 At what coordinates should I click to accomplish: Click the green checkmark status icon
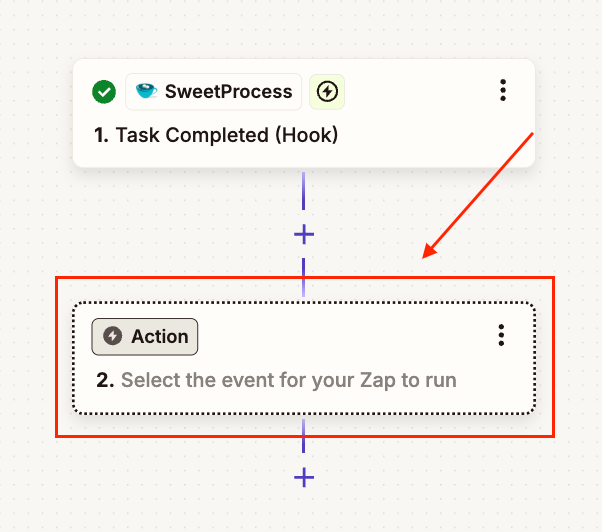pyautogui.click(x=104, y=92)
